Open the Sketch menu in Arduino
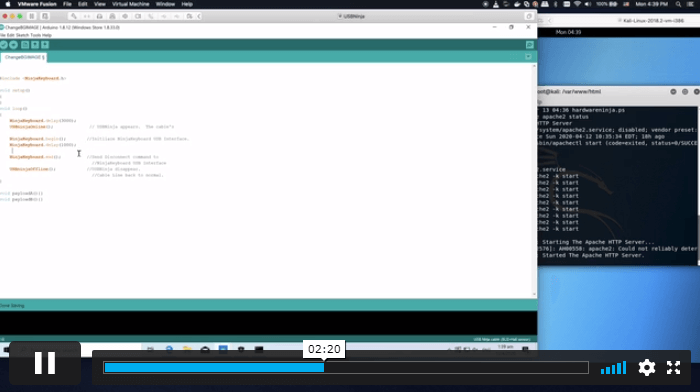This screenshot has width=700, height=392. pyautogui.click(x=22, y=35)
